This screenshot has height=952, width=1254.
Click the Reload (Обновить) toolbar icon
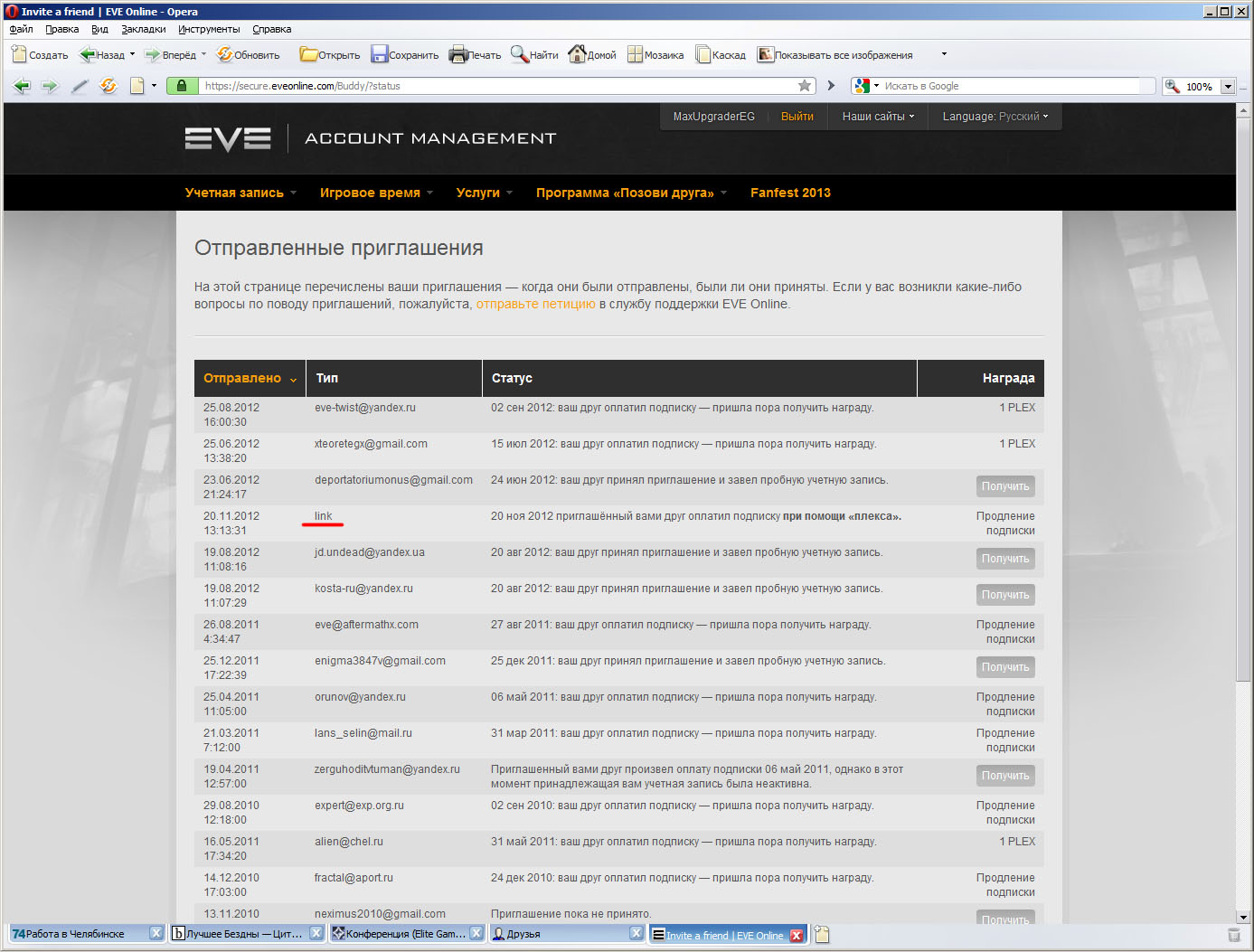(225, 55)
